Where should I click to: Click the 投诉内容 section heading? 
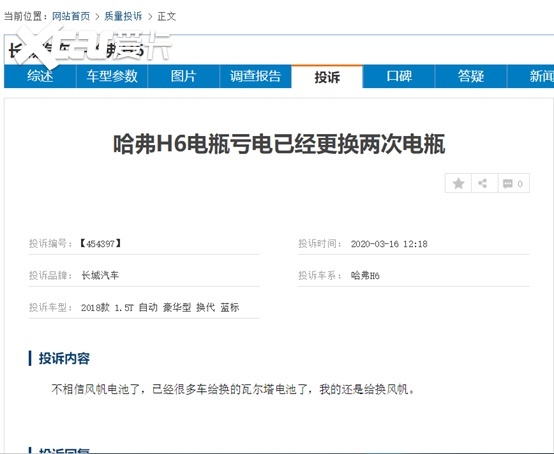[x=64, y=358]
